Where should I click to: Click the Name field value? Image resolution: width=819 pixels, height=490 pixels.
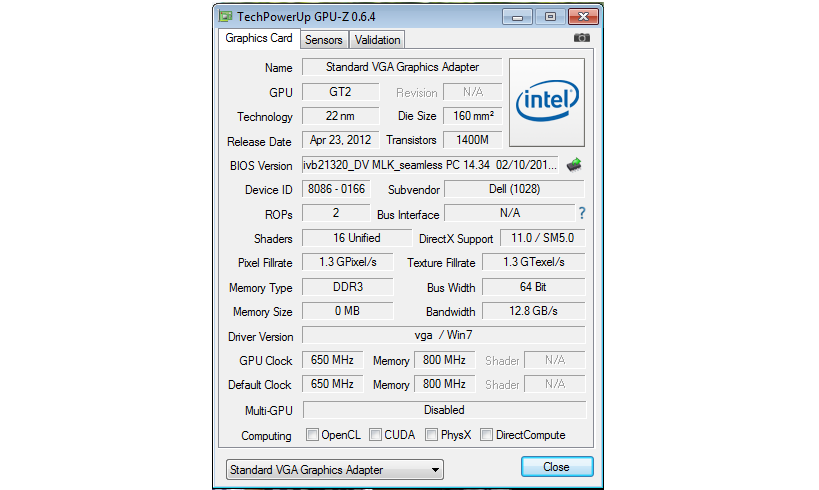[401, 67]
